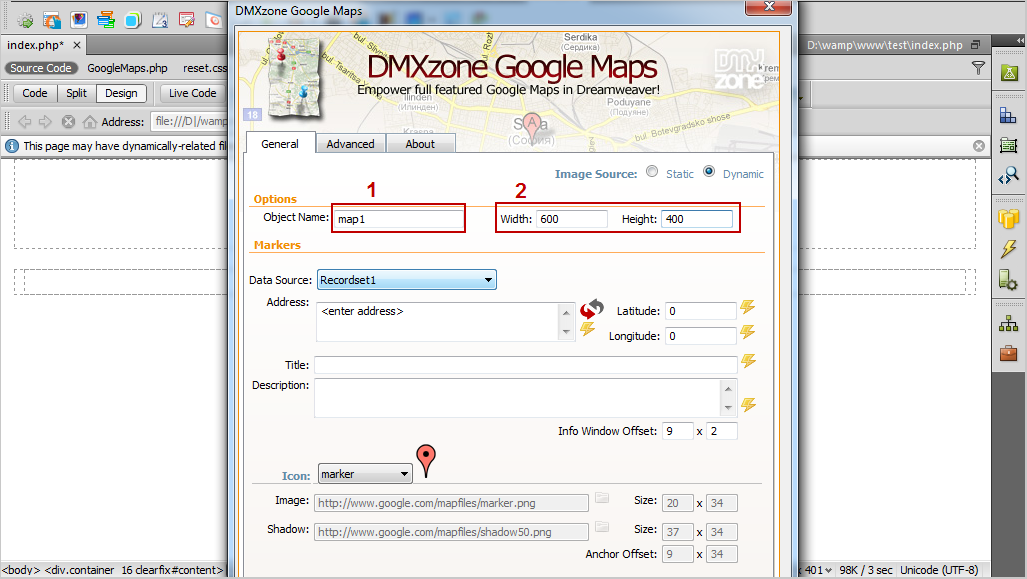Open the code magnifier panel in right dock

(x=1009, y=176)
